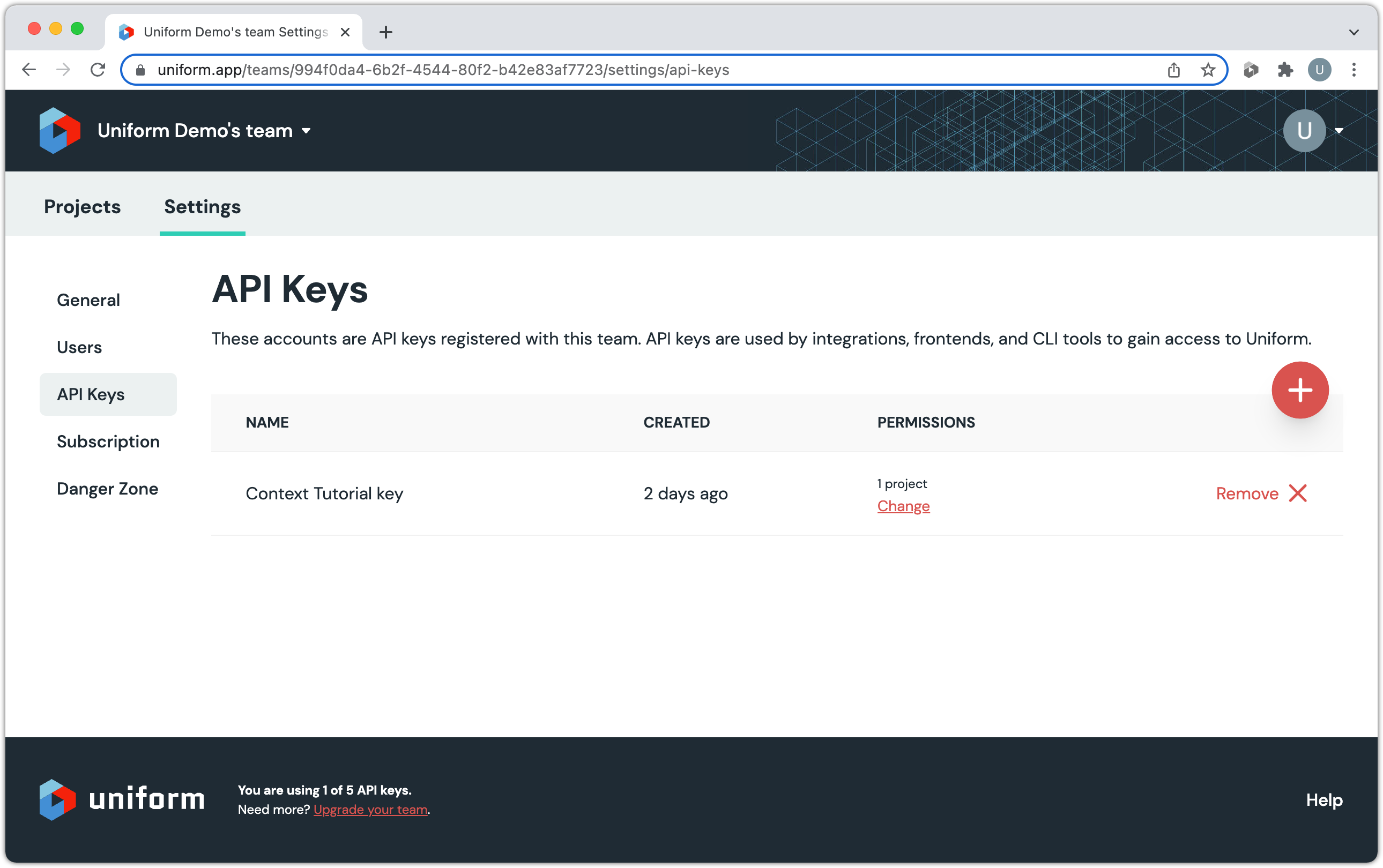The image size is (1383, 868).
Task: Click the URL address bar
Action: pos(632,70)
